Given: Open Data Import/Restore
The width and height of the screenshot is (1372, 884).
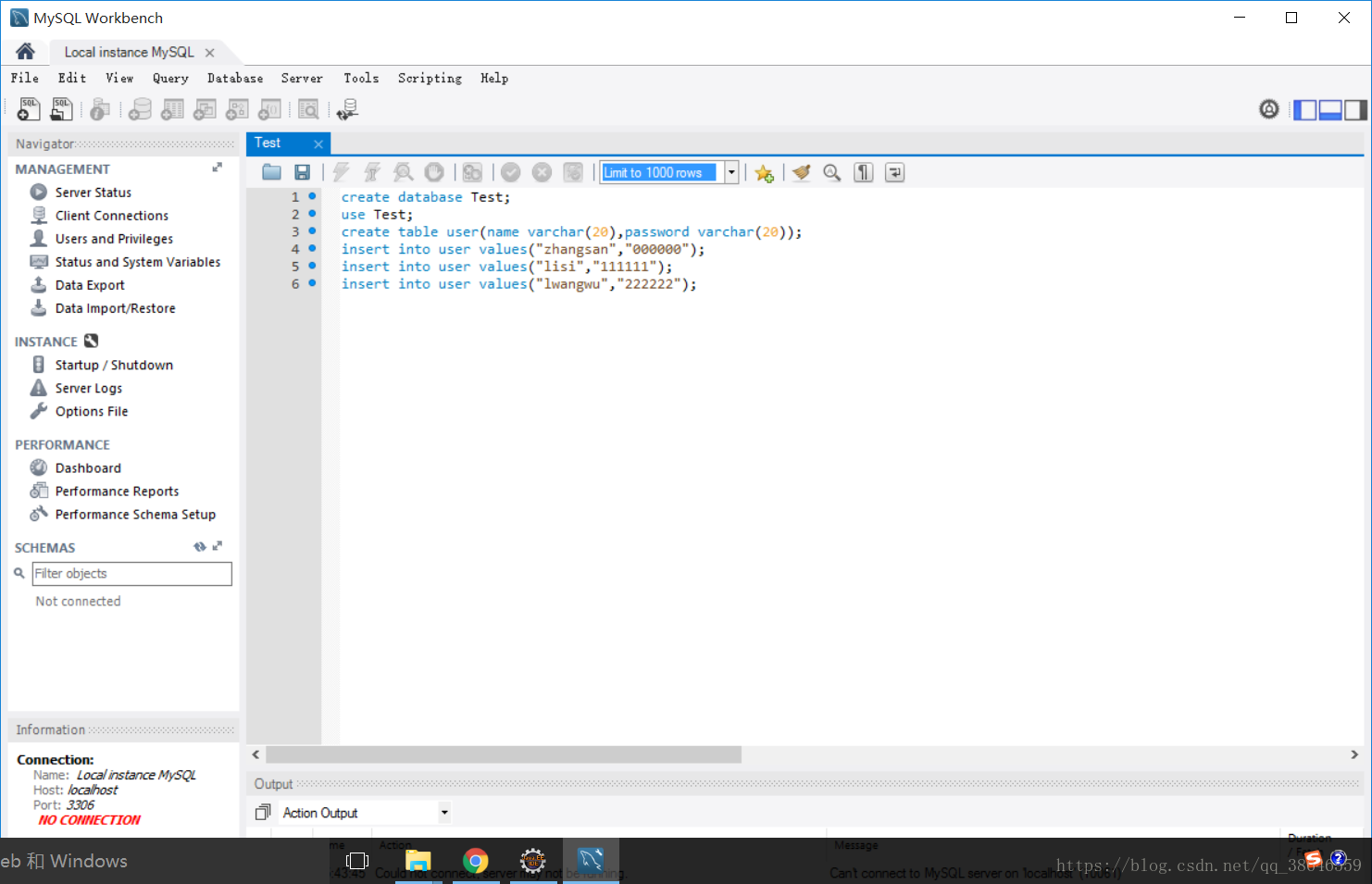Looking at the screenshot, I should (115, 308).
